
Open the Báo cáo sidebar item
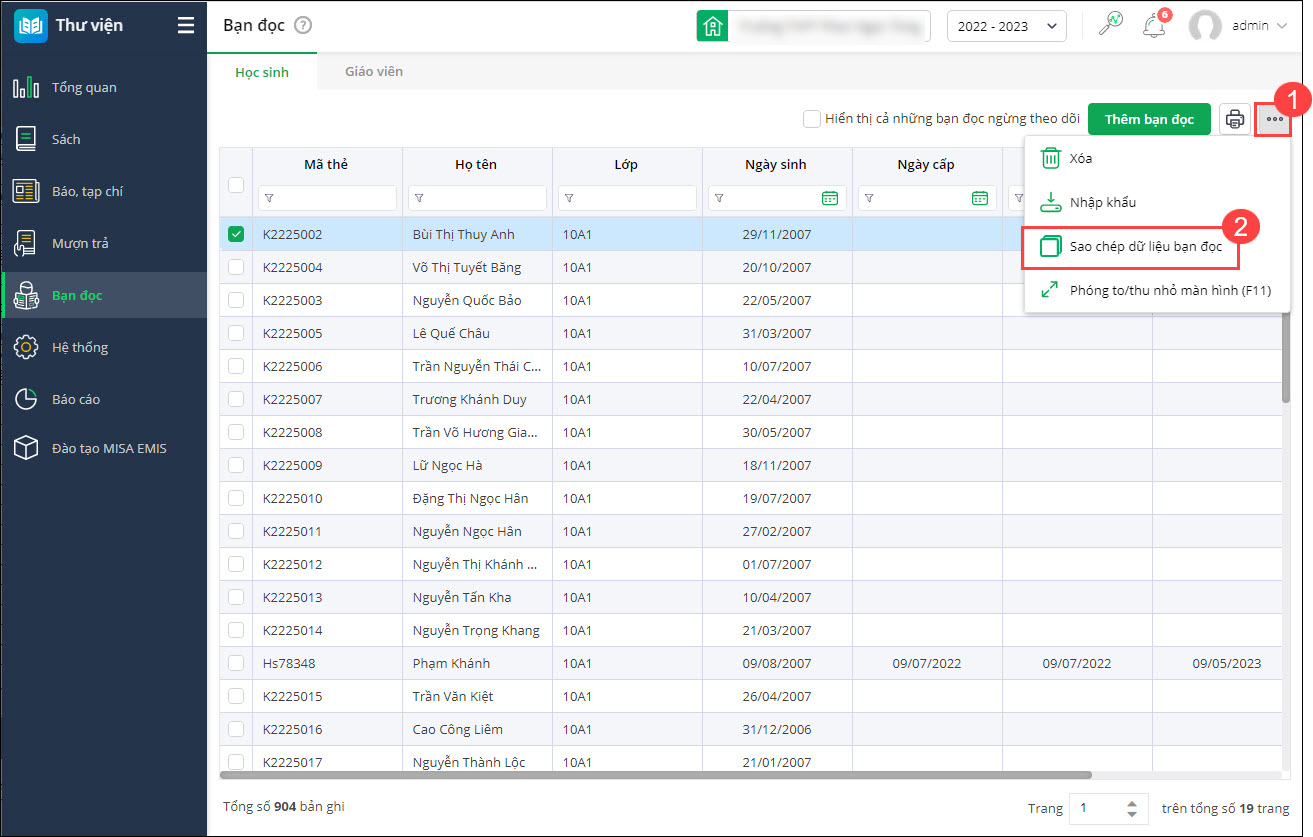pyautogui.click(x=76, y=400)
